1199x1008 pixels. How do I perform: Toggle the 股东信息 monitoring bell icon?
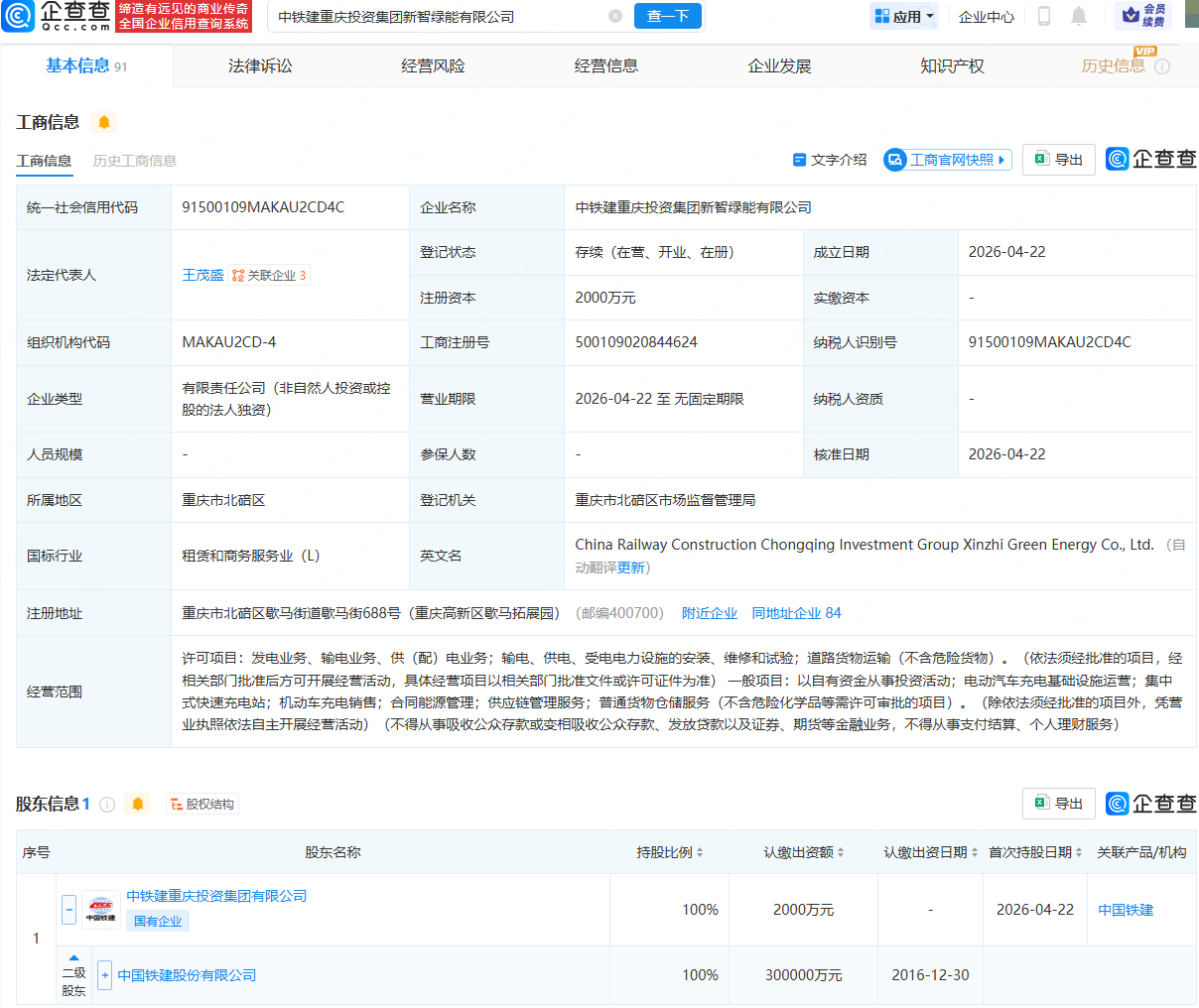tap(138, 804)
